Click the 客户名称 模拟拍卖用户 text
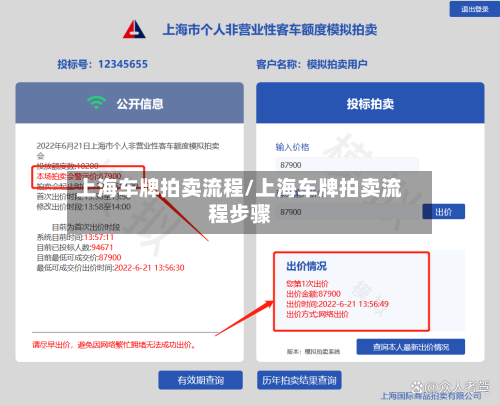Viewport: 500px width, 405px height. [x=312, y=64]
